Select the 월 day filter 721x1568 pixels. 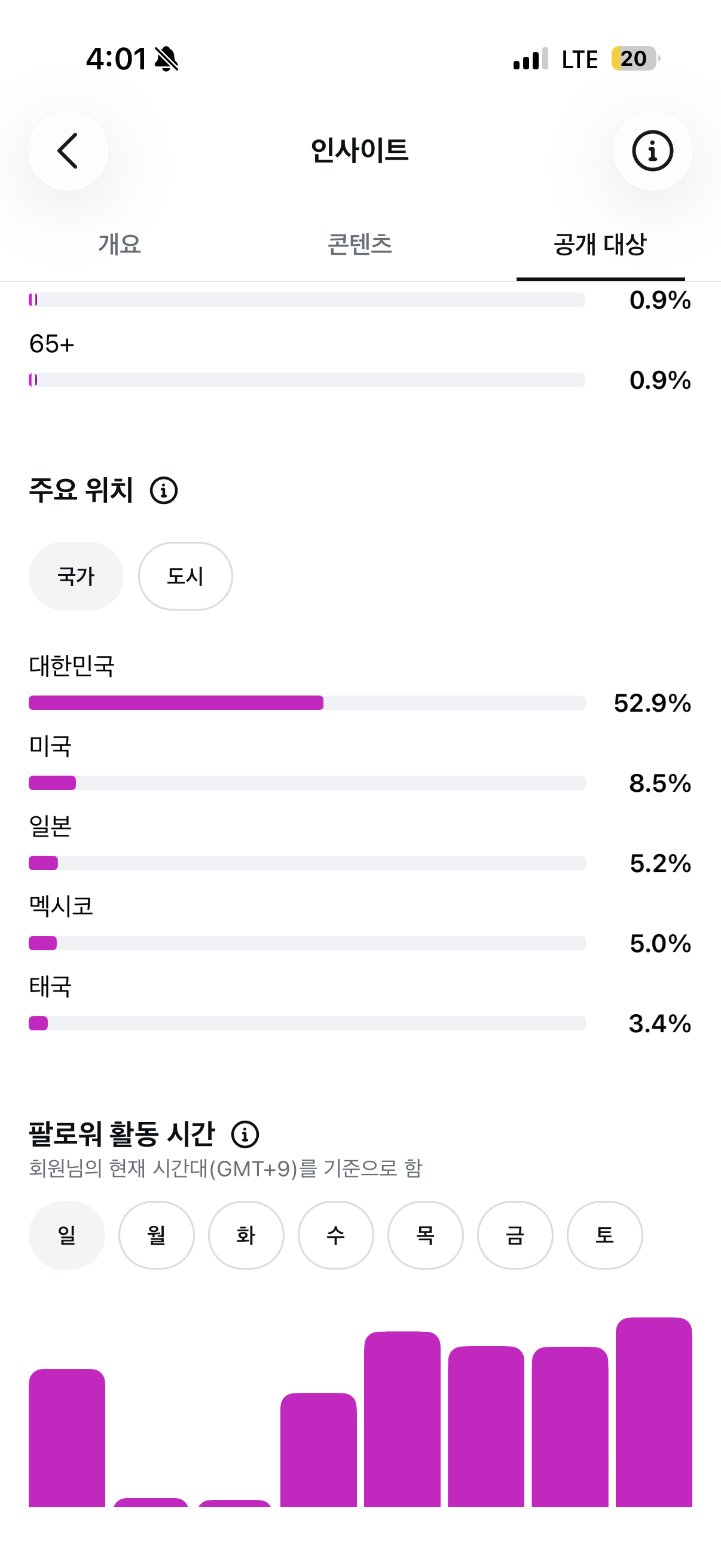point(157,1234)
